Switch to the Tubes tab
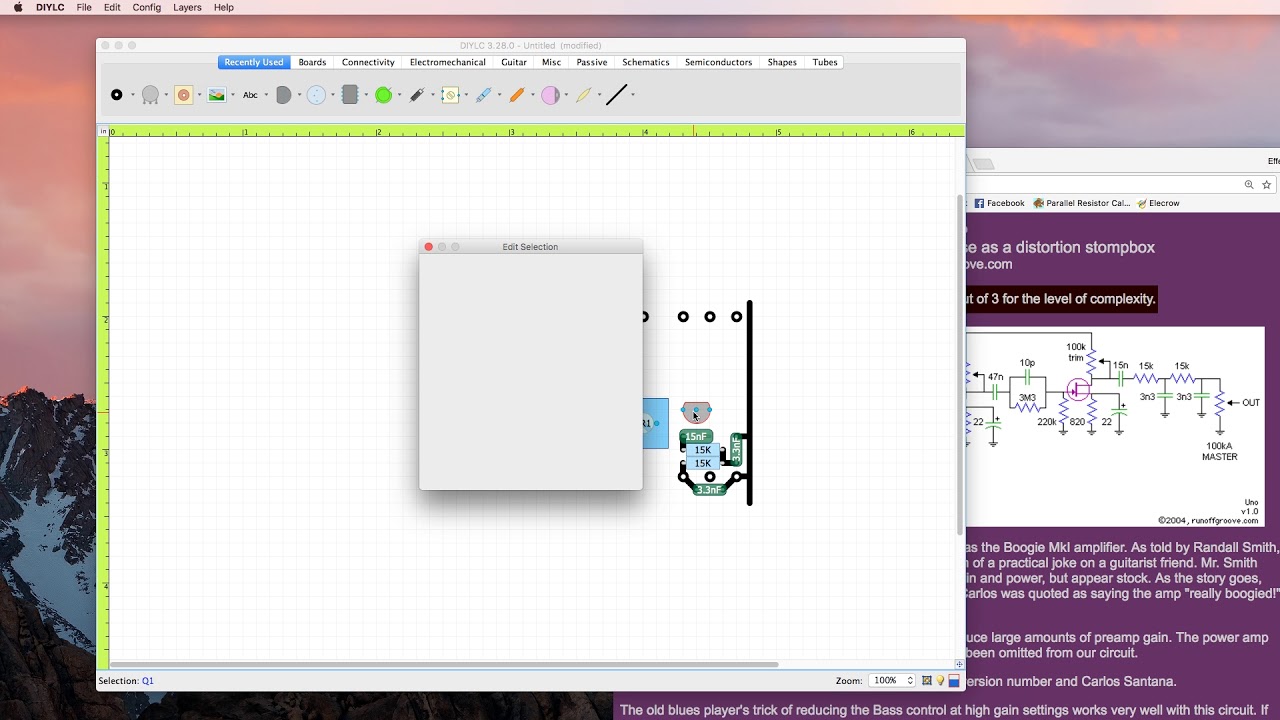This screenshot has width=1280, height=720. pyautogui.click(x=825, y=62)
